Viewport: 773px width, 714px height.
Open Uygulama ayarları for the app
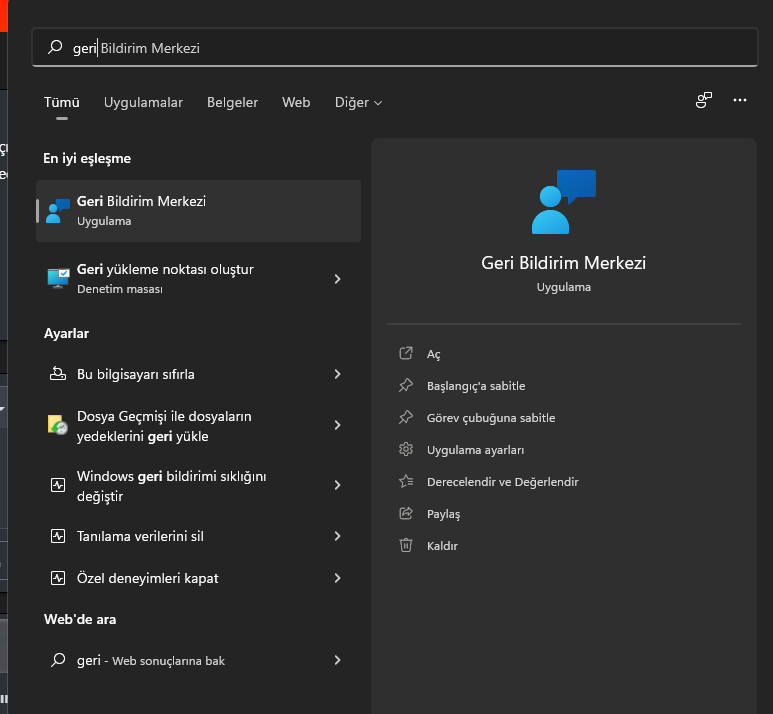coord(475,450)
